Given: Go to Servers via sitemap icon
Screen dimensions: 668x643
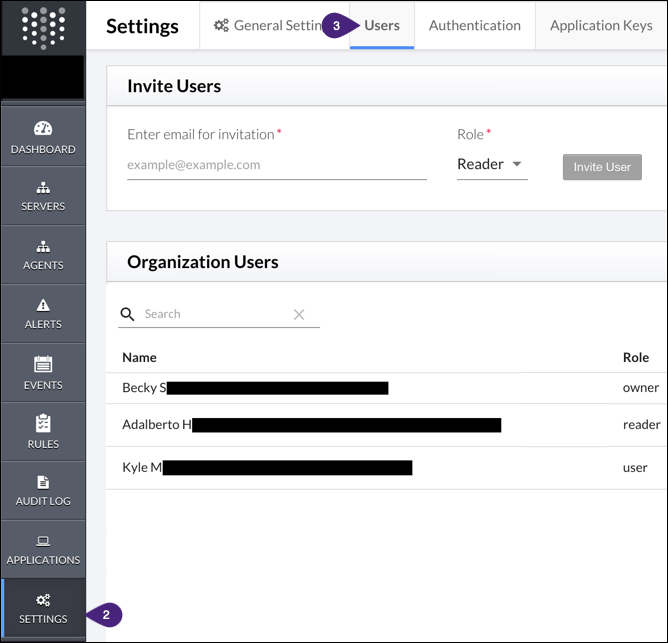Looking at the screenshot, I should (43, 187).
